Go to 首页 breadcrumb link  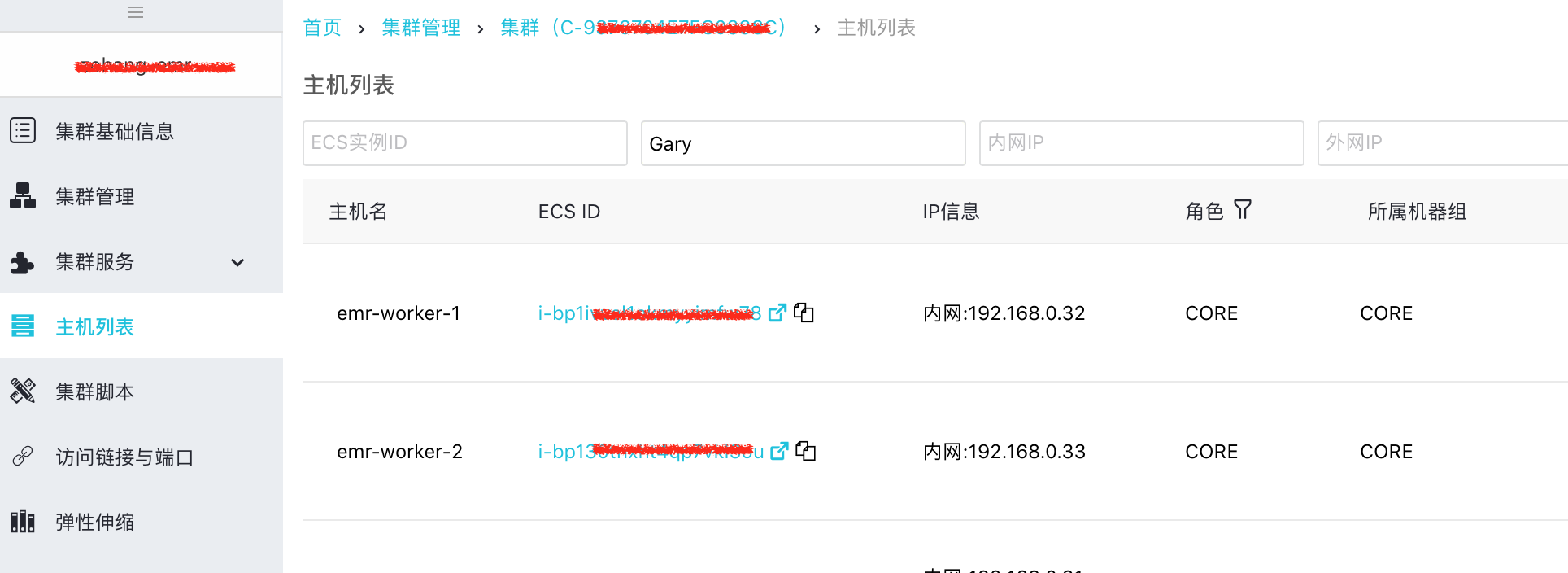322,28
